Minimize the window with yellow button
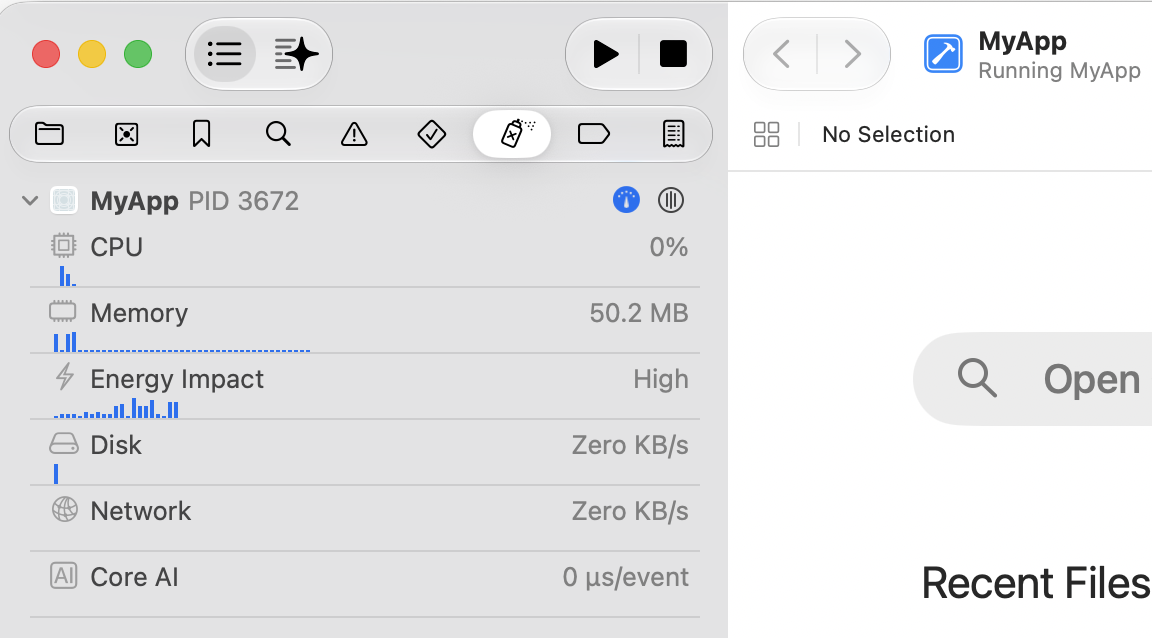The width and height of the screenshot is (1152, 638). click(92, 54)
